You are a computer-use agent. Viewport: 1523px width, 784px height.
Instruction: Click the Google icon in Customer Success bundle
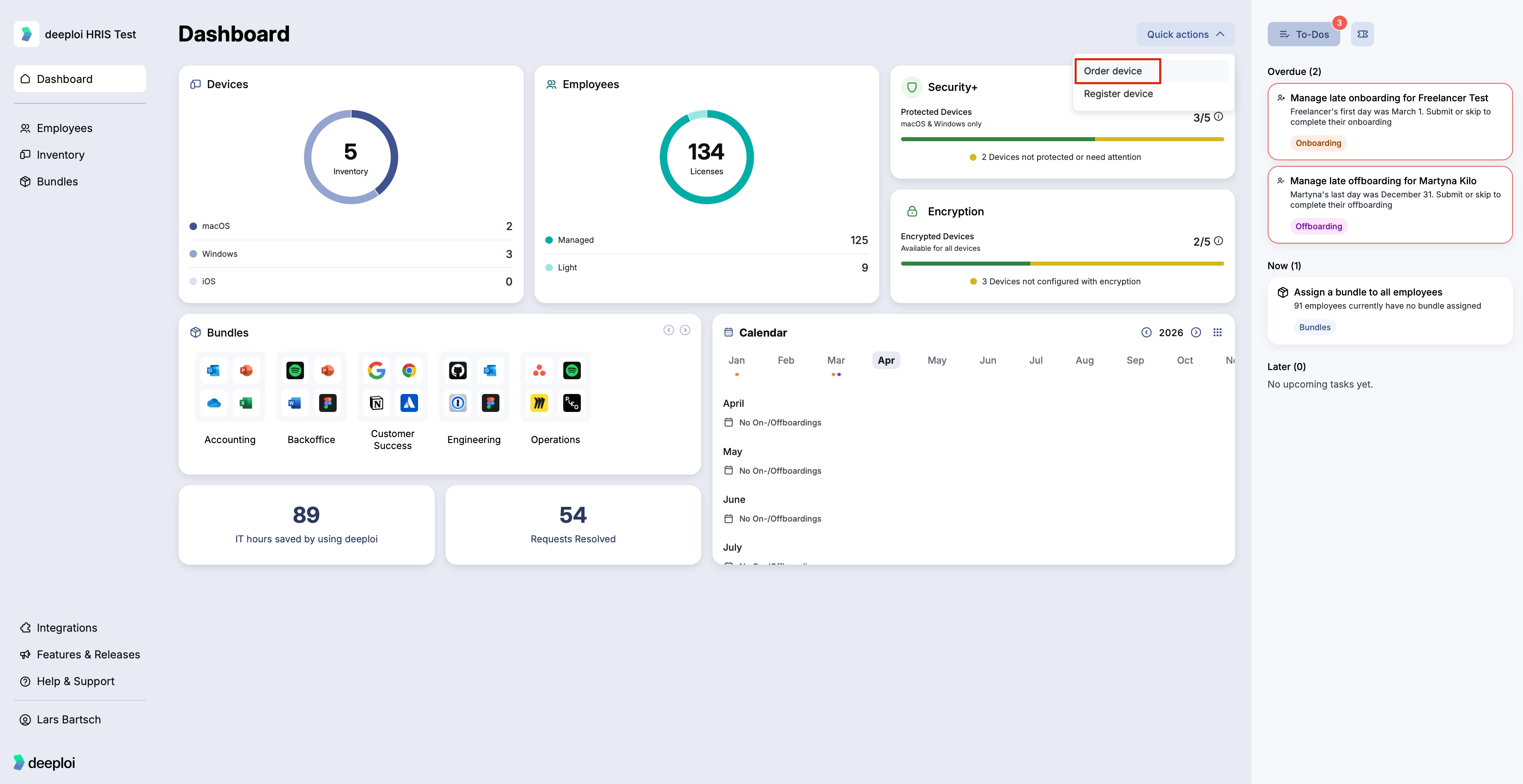tap(377, 371)
